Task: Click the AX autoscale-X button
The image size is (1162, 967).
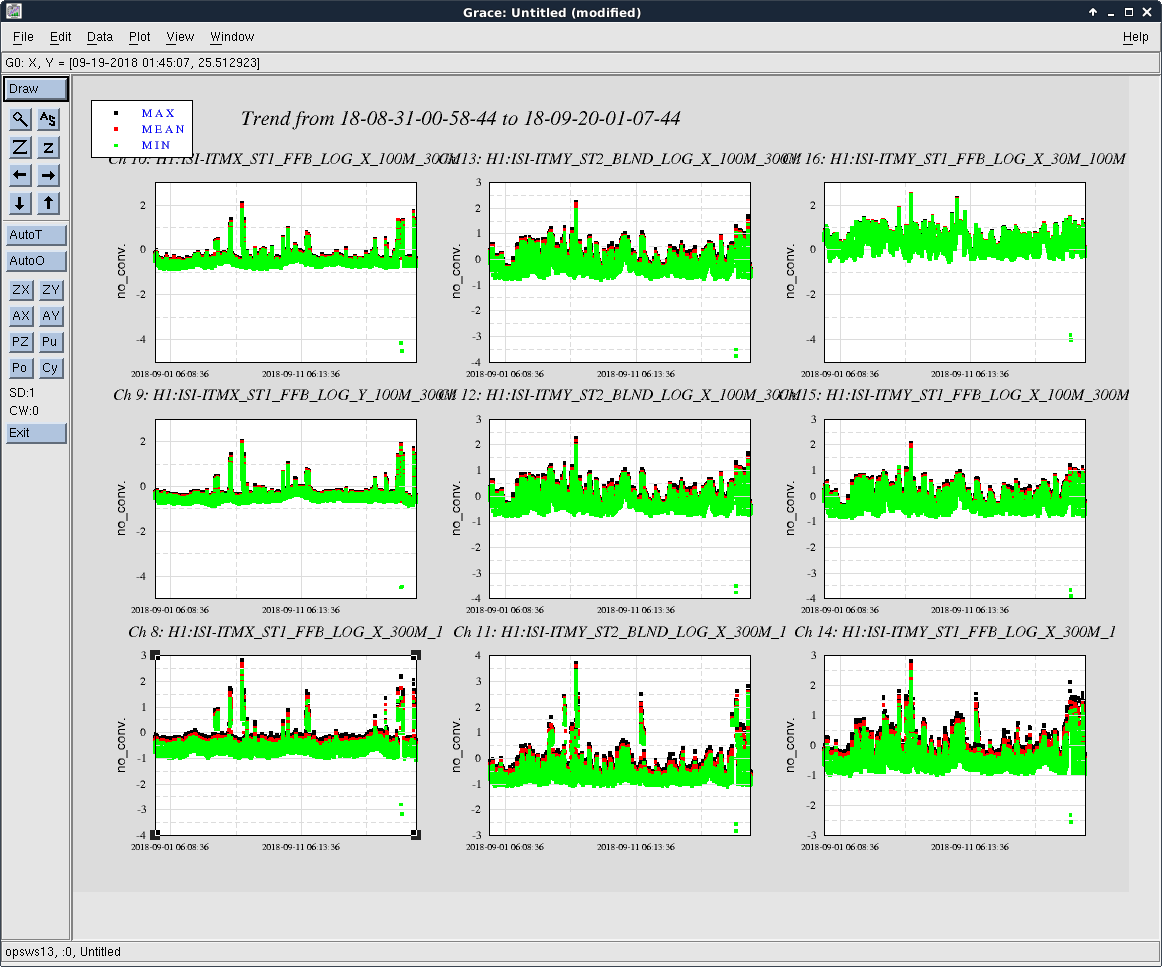Action: (x=21, y=316)
